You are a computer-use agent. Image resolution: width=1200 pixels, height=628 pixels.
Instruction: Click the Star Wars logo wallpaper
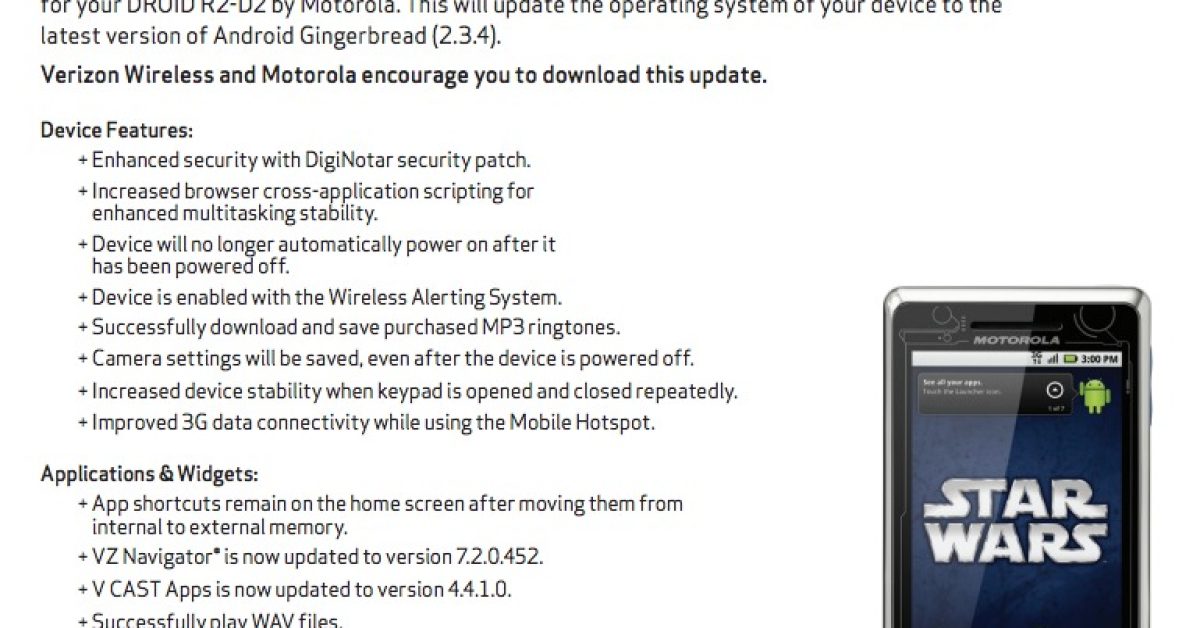click(x=1015, y=520)
